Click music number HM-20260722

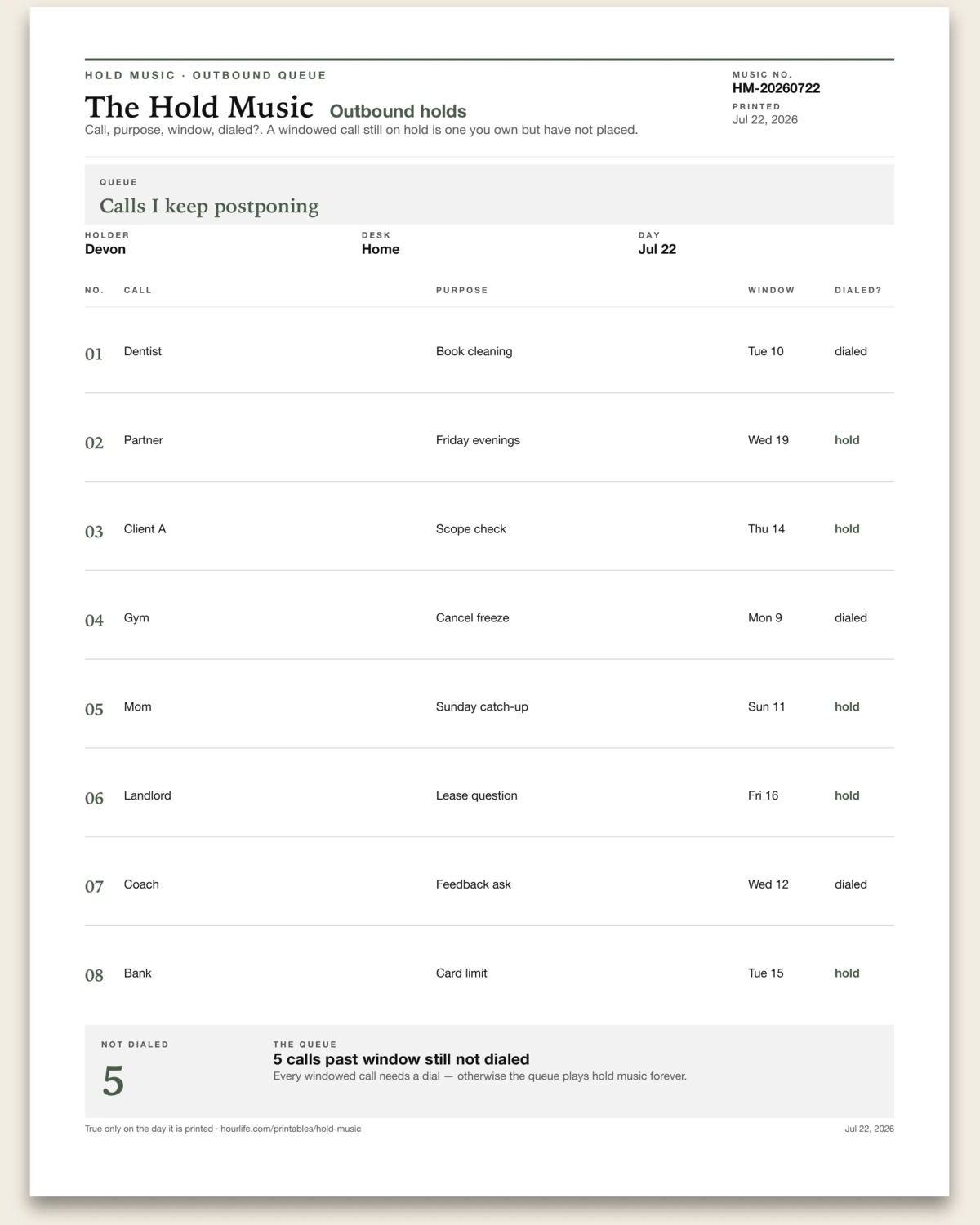click(x=776, y=88)
